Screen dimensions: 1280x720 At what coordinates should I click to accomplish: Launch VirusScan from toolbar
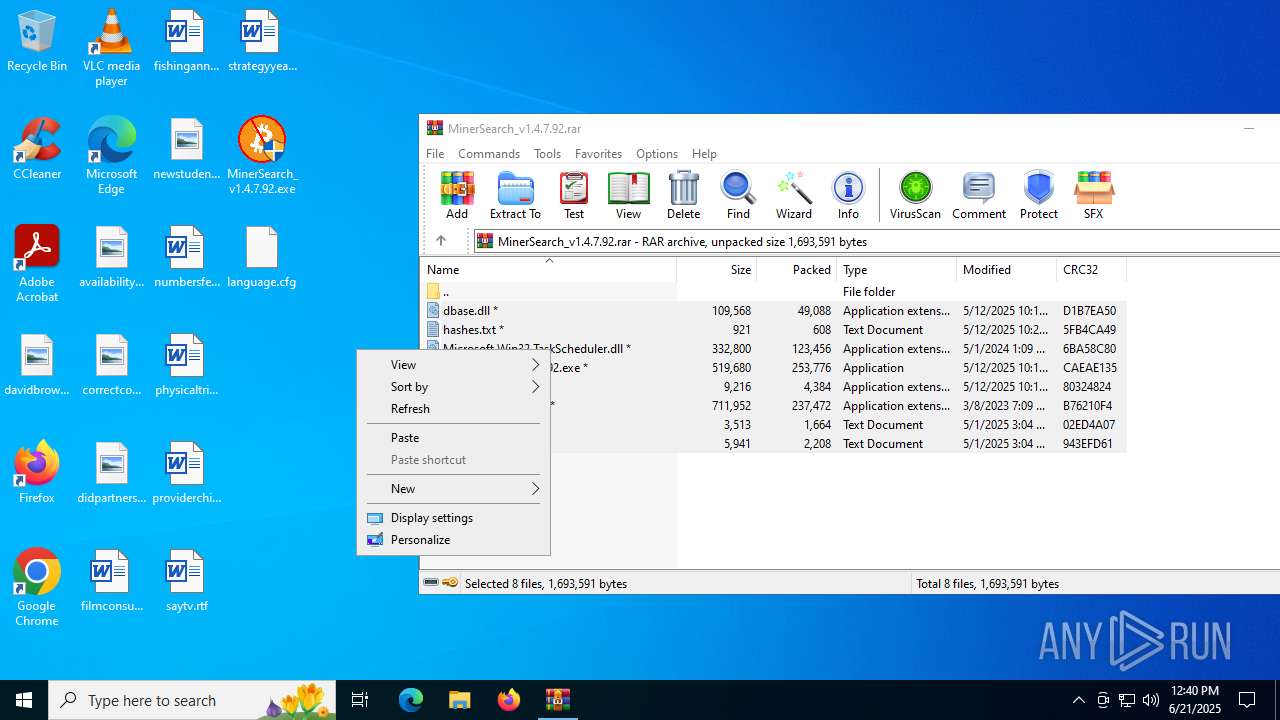click(x=915, y=195)
